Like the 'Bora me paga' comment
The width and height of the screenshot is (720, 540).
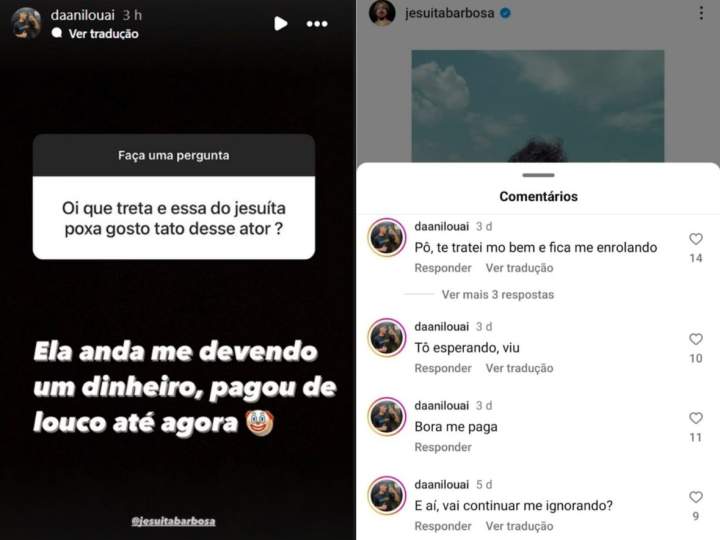[696, 418]
